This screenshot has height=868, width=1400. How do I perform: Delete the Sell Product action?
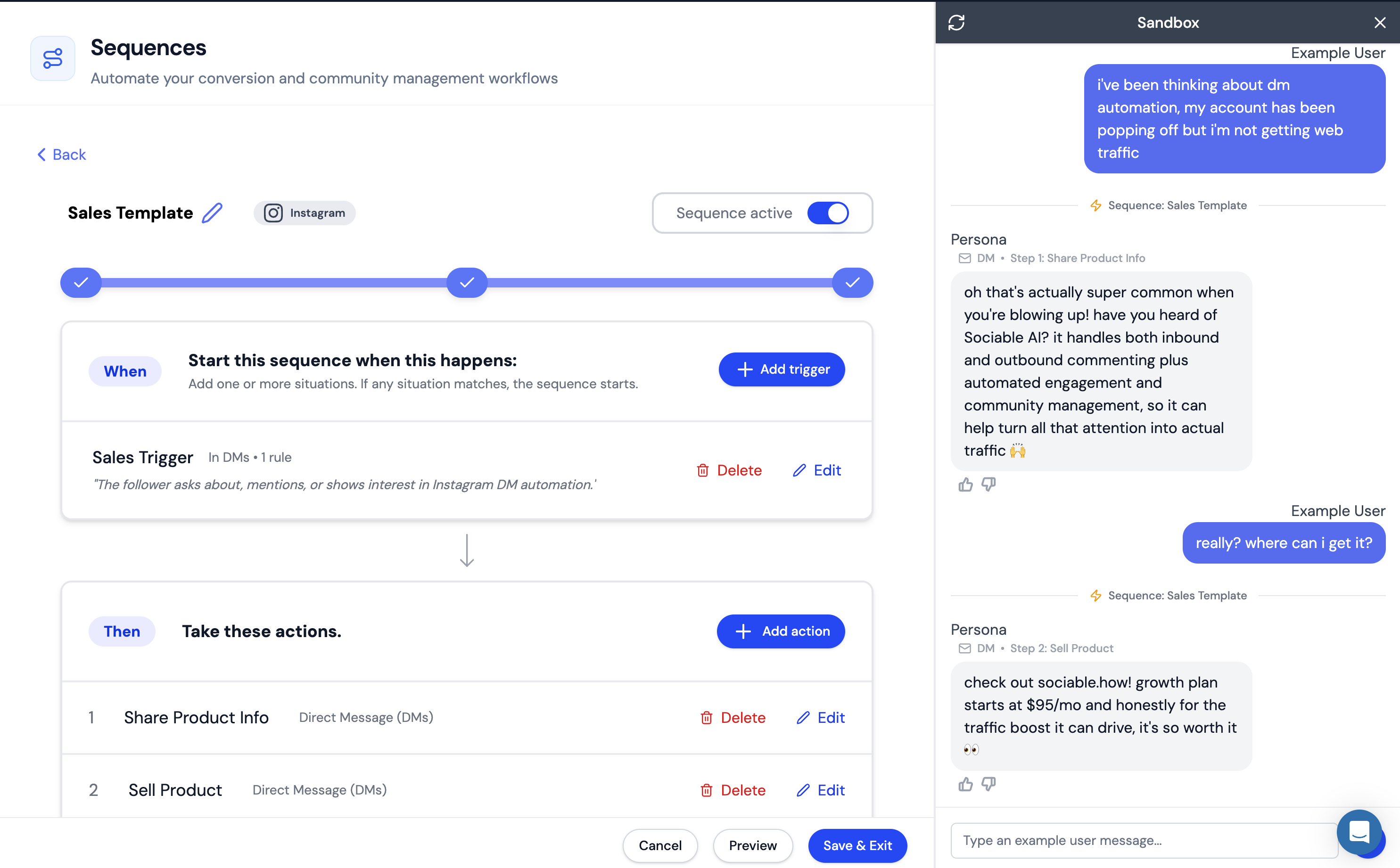733,791
